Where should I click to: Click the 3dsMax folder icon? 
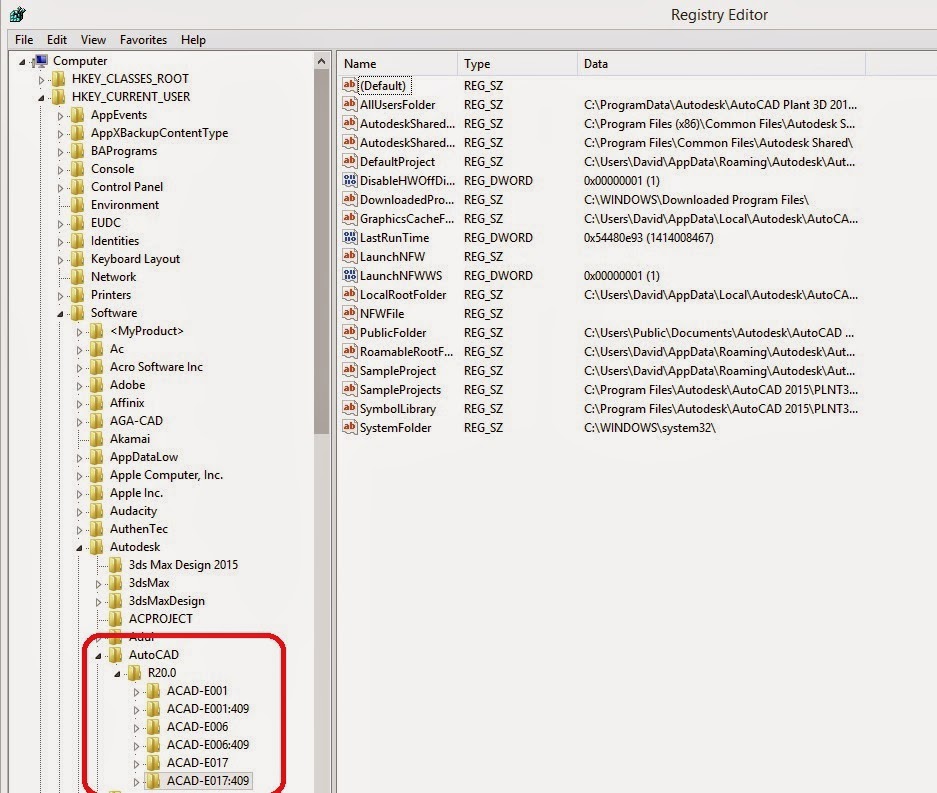pyautogui.click(x=115, y=582)
